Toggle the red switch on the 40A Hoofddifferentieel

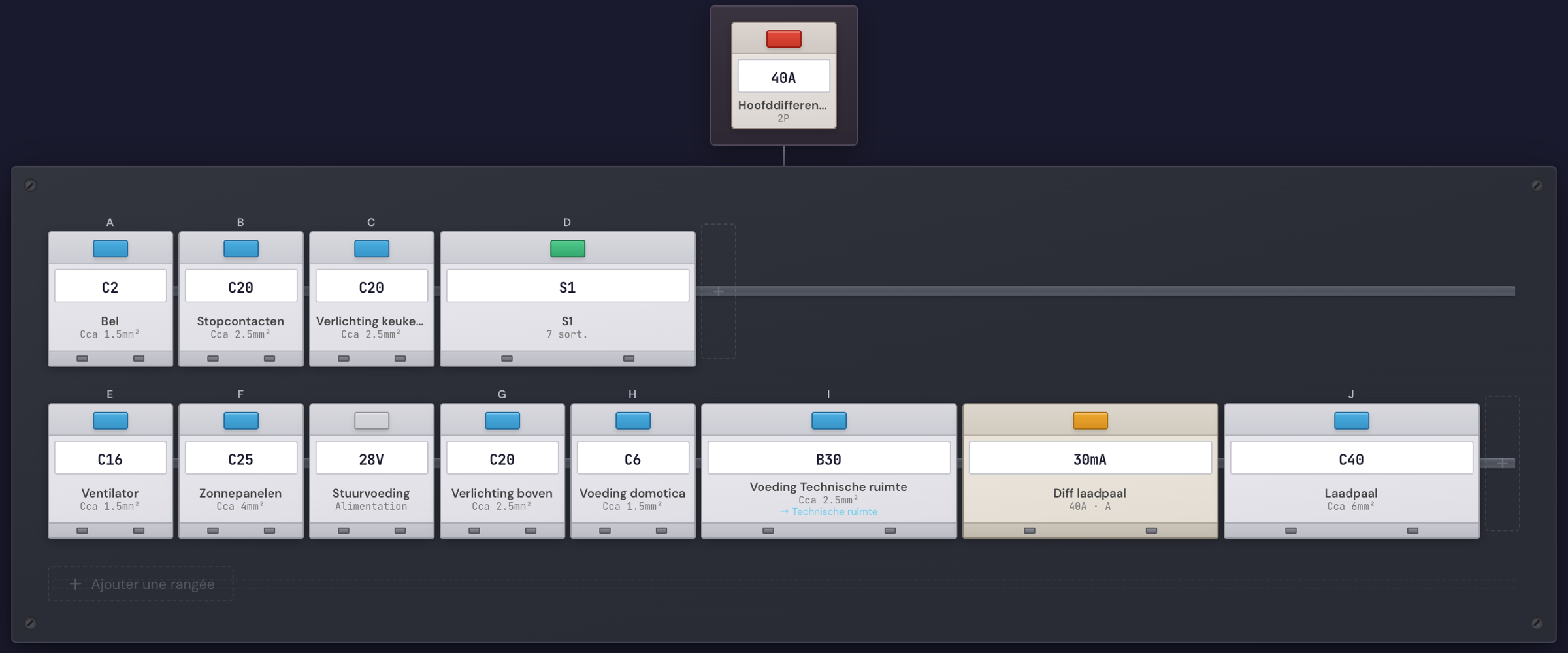(783, 39)
